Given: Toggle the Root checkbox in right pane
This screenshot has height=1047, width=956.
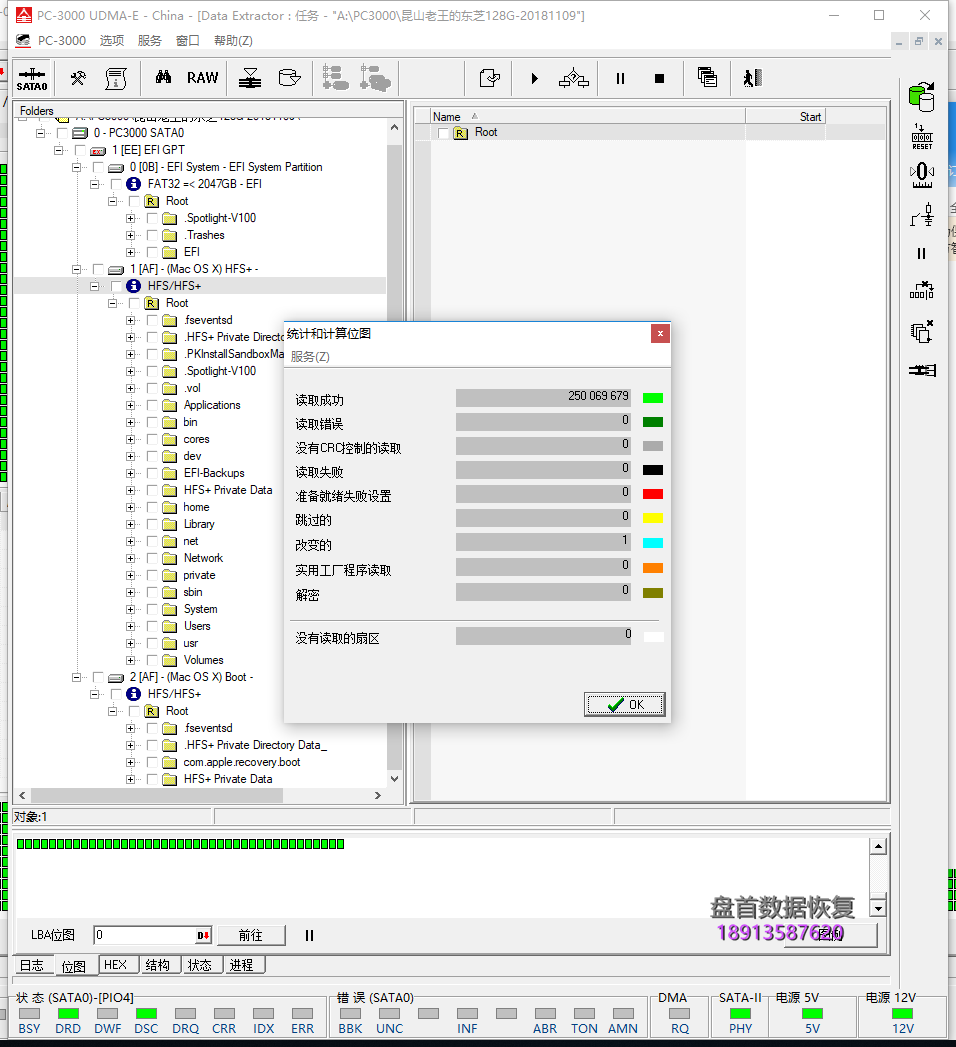Looking at the screenshot, I should coord(444,133).
